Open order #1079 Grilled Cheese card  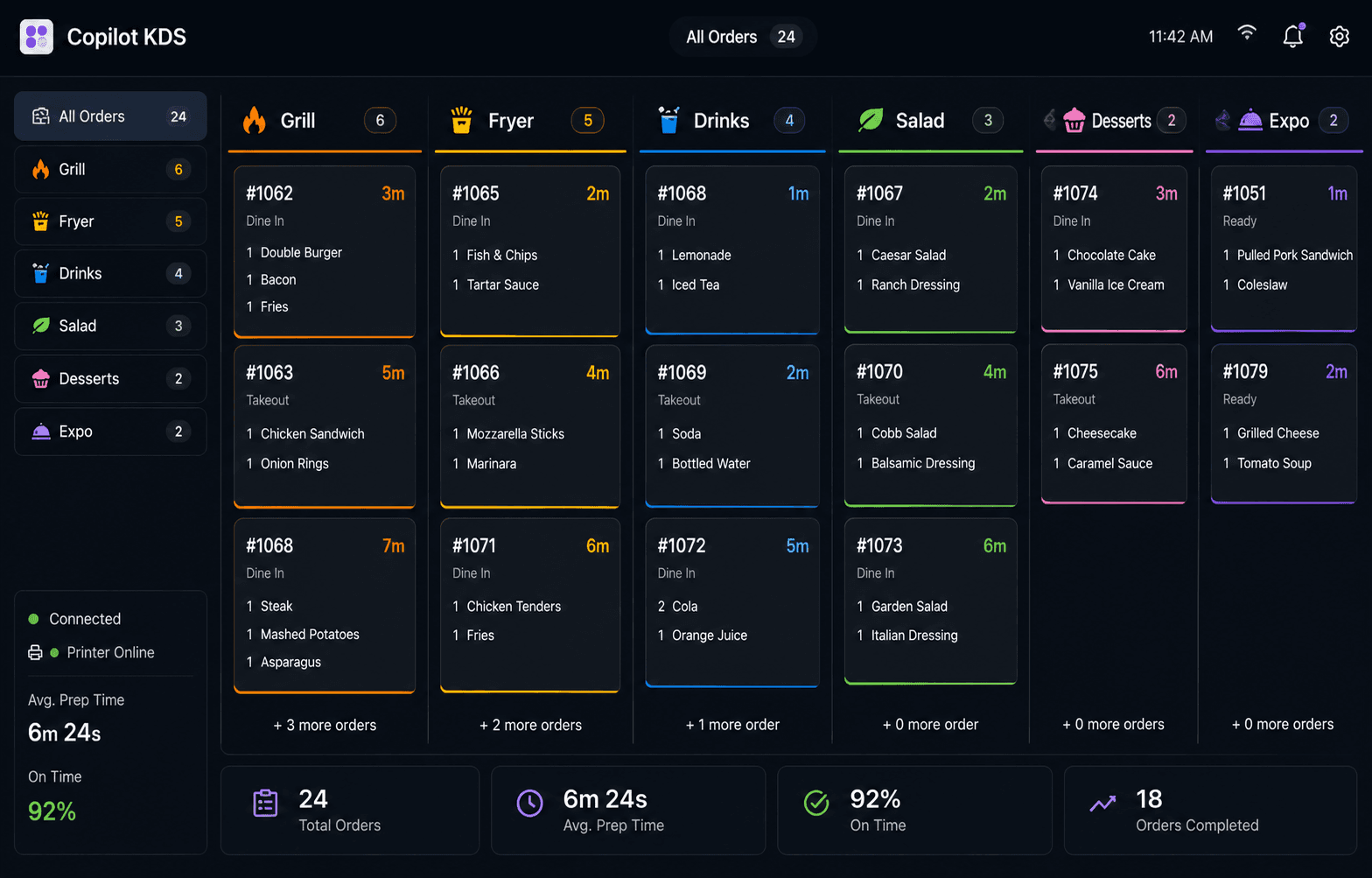coord(1284,424)
